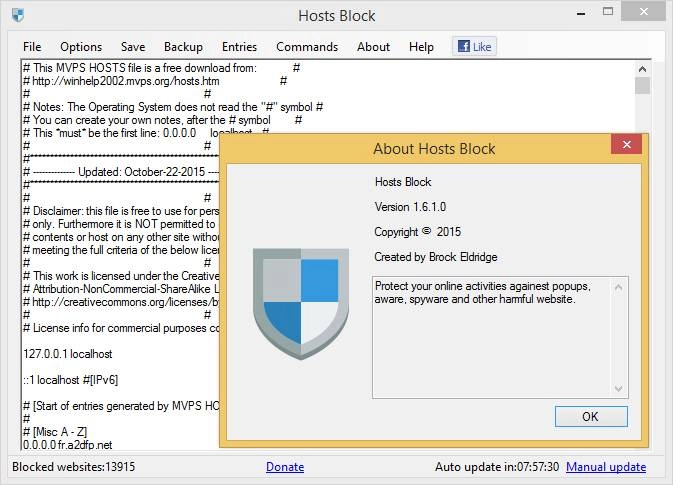Screen dimensions: 673x485
Task: Click the creativecommons.org licenses line
Action: pos(121,302)
